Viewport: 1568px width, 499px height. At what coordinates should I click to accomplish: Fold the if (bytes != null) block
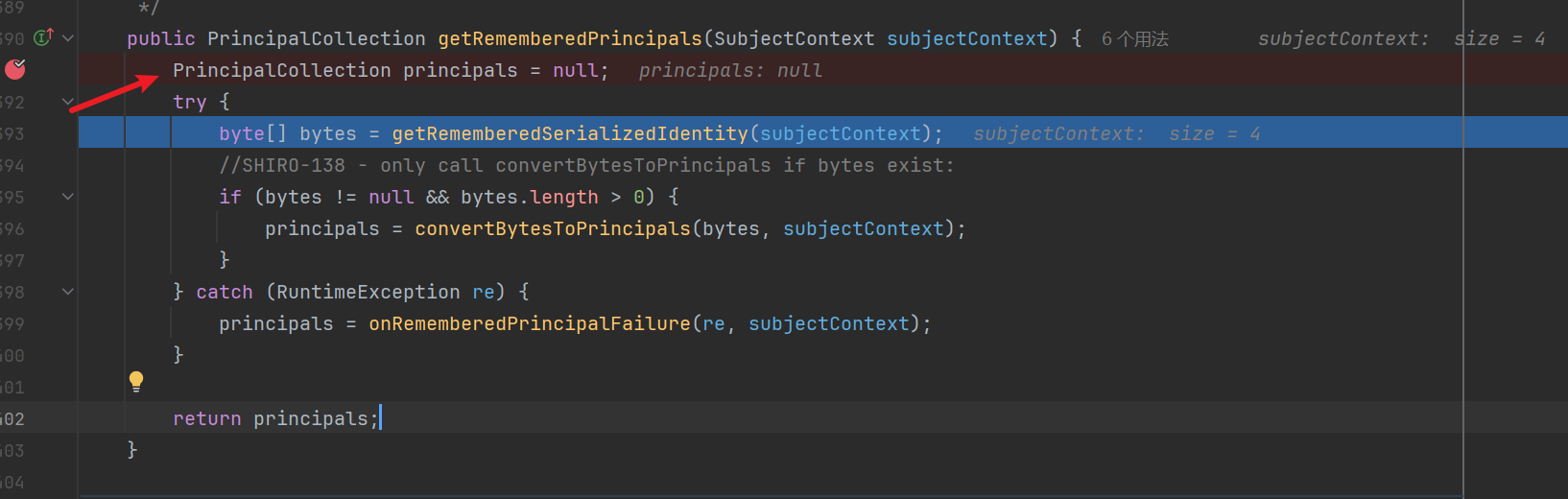[x=68, y=197]
